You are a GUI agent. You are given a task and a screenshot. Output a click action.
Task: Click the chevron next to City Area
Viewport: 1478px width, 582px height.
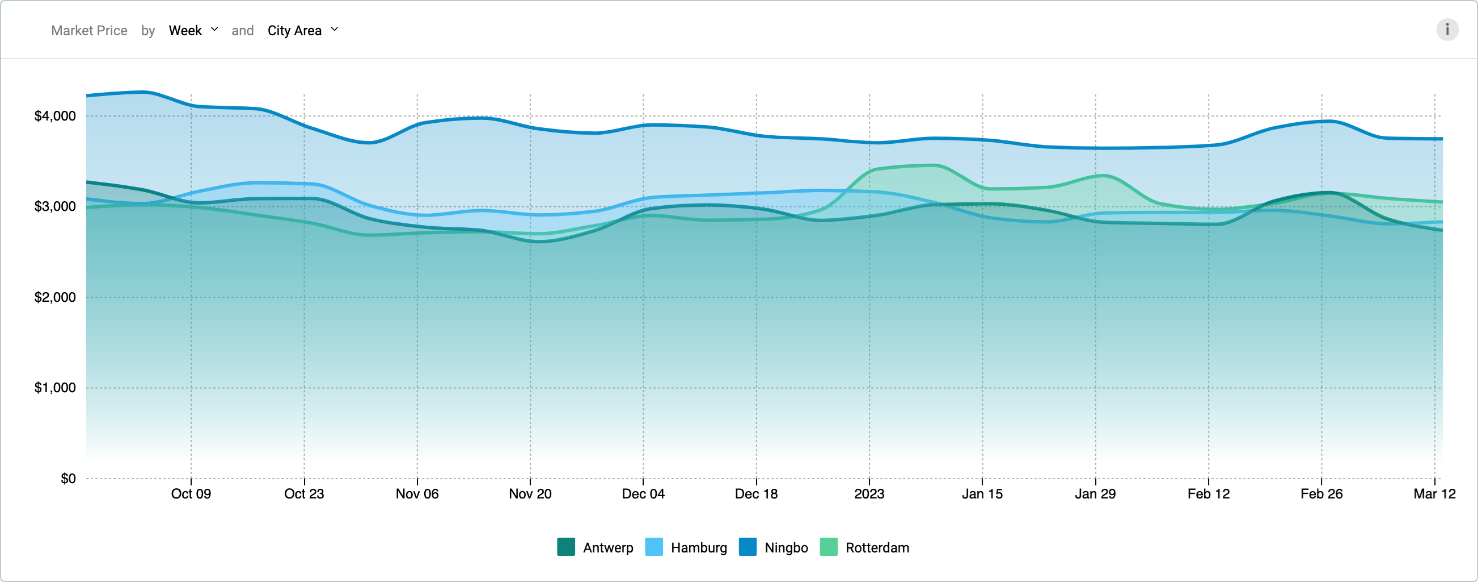click(x=334, y=30)
